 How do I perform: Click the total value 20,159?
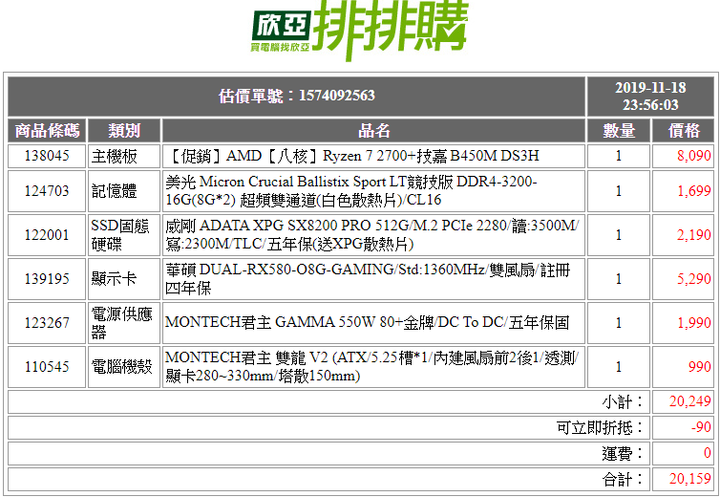point(683,479)
